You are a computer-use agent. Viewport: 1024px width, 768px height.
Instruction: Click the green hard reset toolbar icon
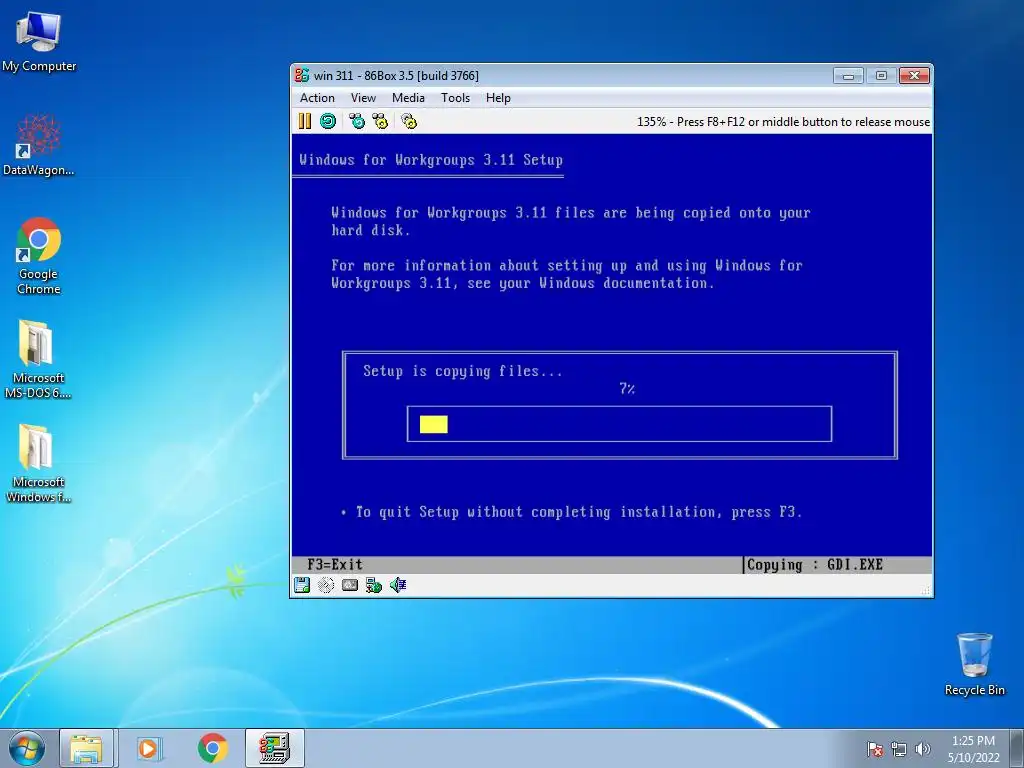(x=328, y=121)
